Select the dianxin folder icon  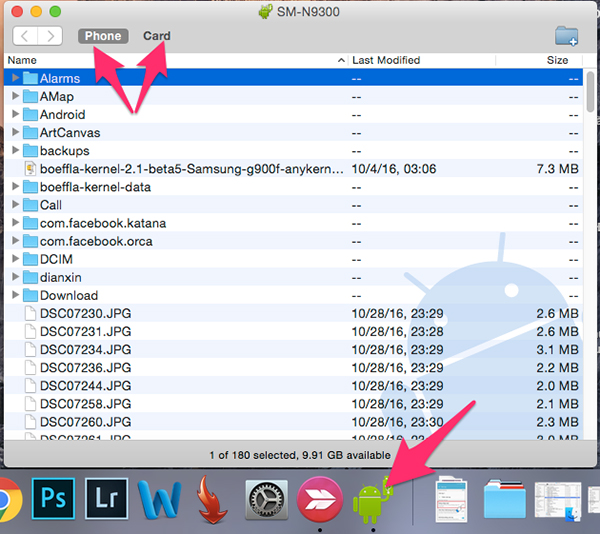pyautogui.click(x=30, y=277)
